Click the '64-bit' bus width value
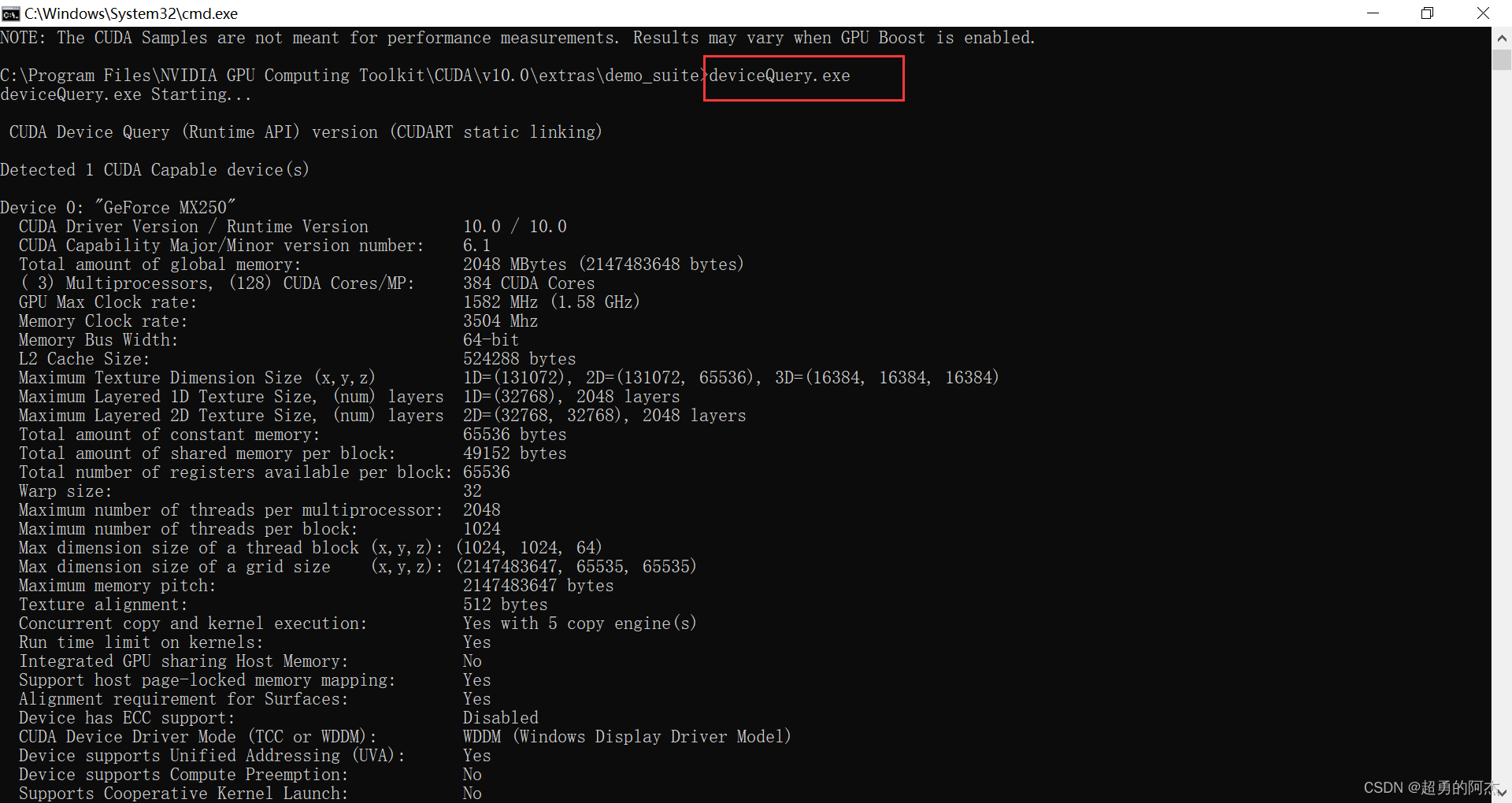1512x803 pixels. pyautogui.click(x=491, y=340)
